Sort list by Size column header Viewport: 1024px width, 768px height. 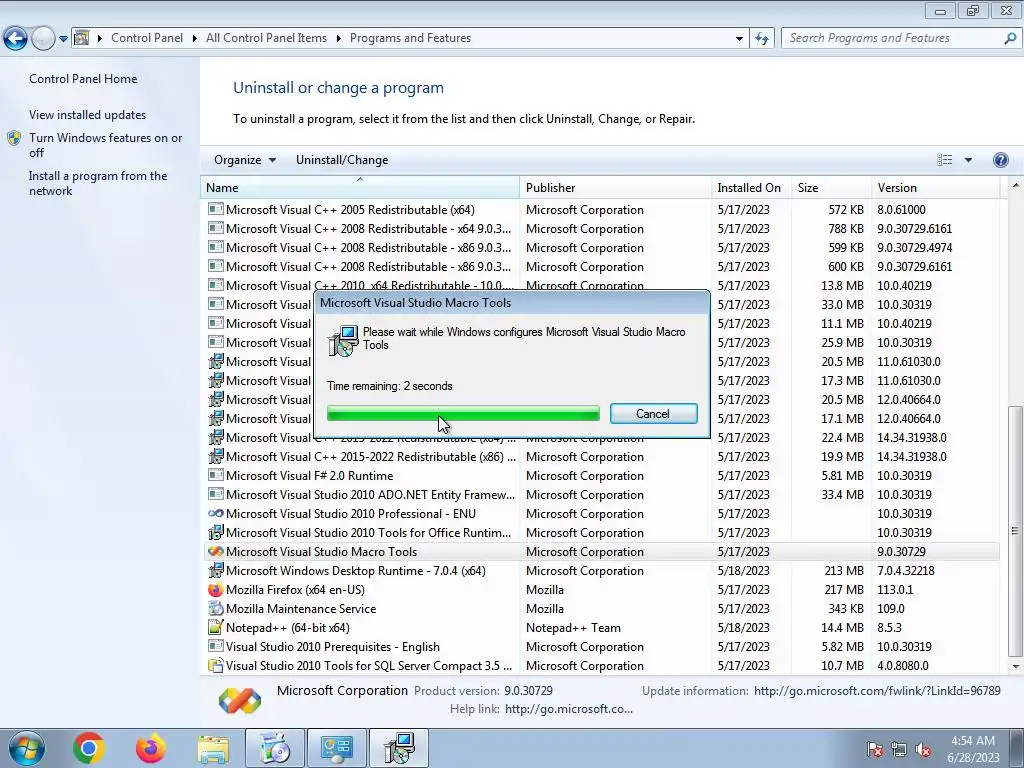(x=831, y=187)
